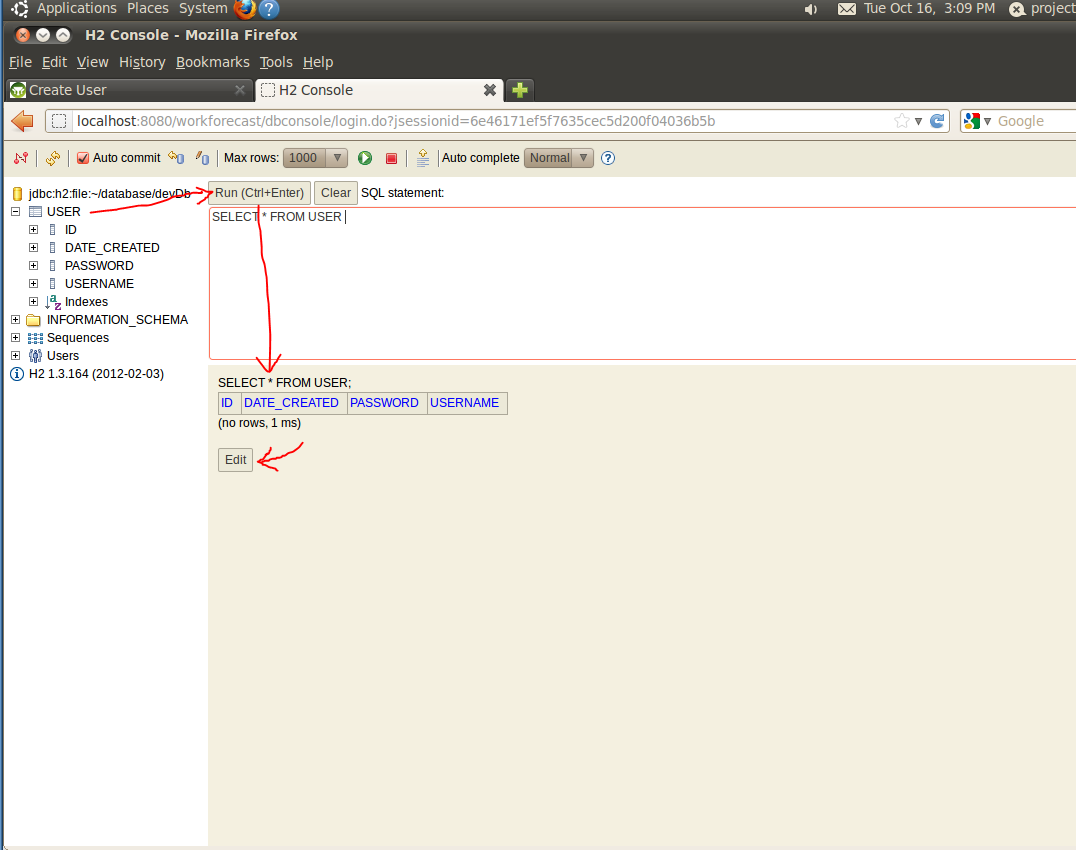Bookmark this page with the star icon
This screenshot has width=1076, height=850.
click(902, 121)
